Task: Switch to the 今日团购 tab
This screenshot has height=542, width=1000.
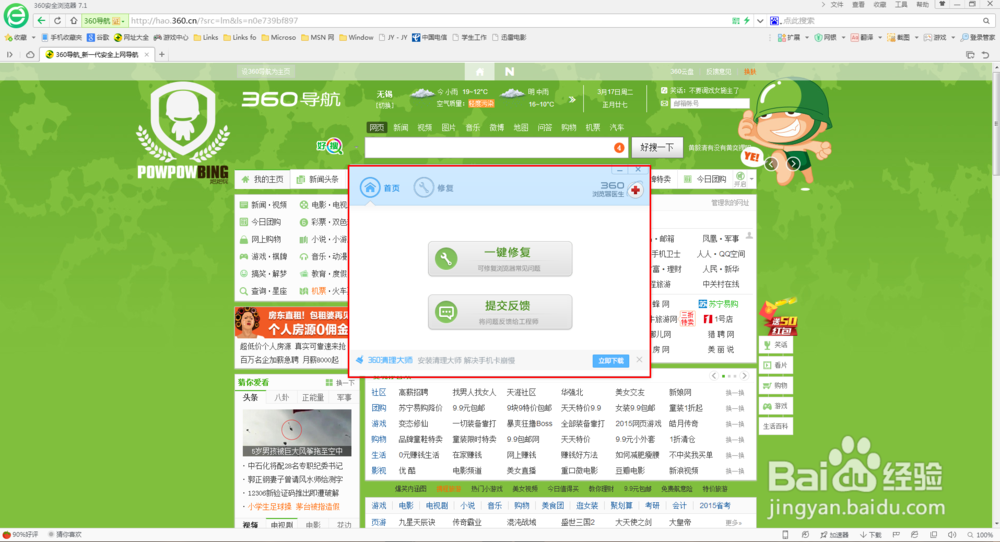Action: point(705,179)
